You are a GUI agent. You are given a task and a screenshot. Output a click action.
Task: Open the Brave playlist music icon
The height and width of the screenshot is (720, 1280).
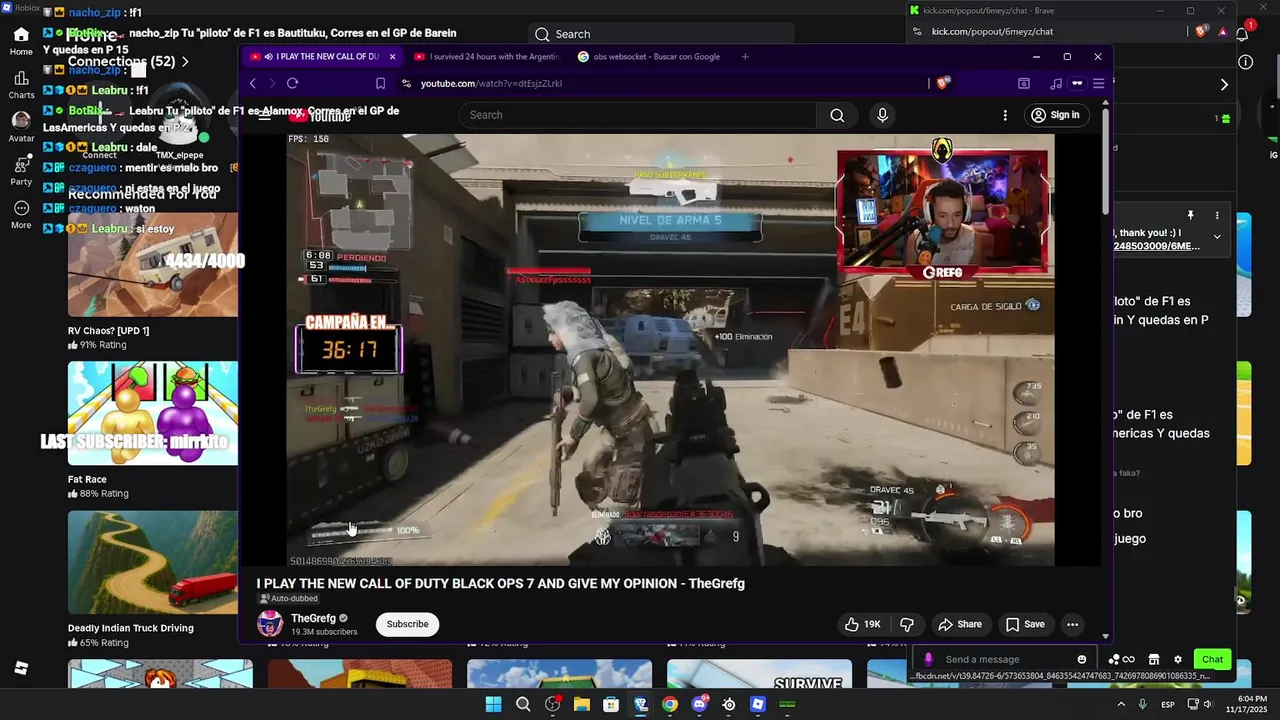[x=1056, y=84]
